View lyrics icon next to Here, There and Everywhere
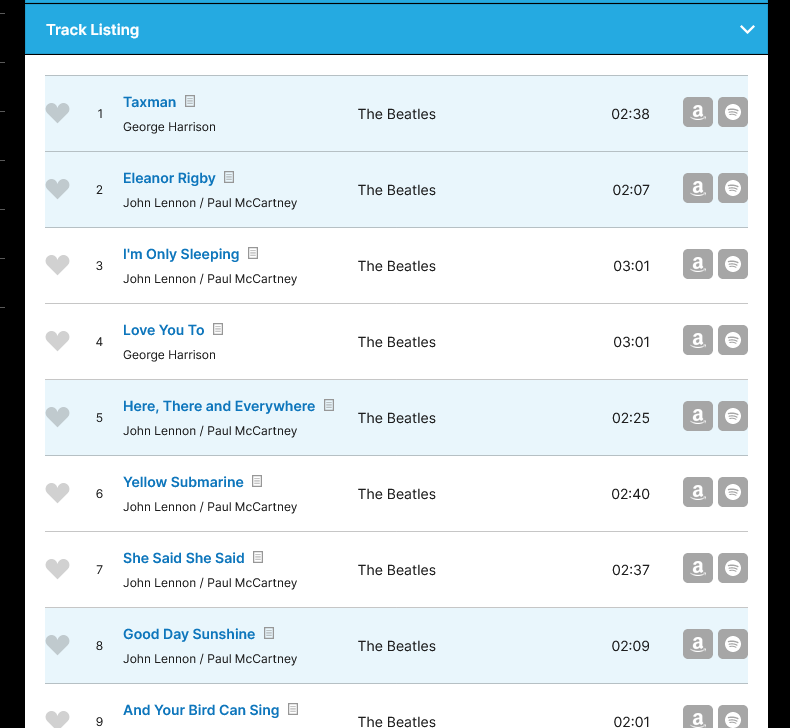Screen dimensions: 790x728 pyautogui.click(x=329, y=406)
